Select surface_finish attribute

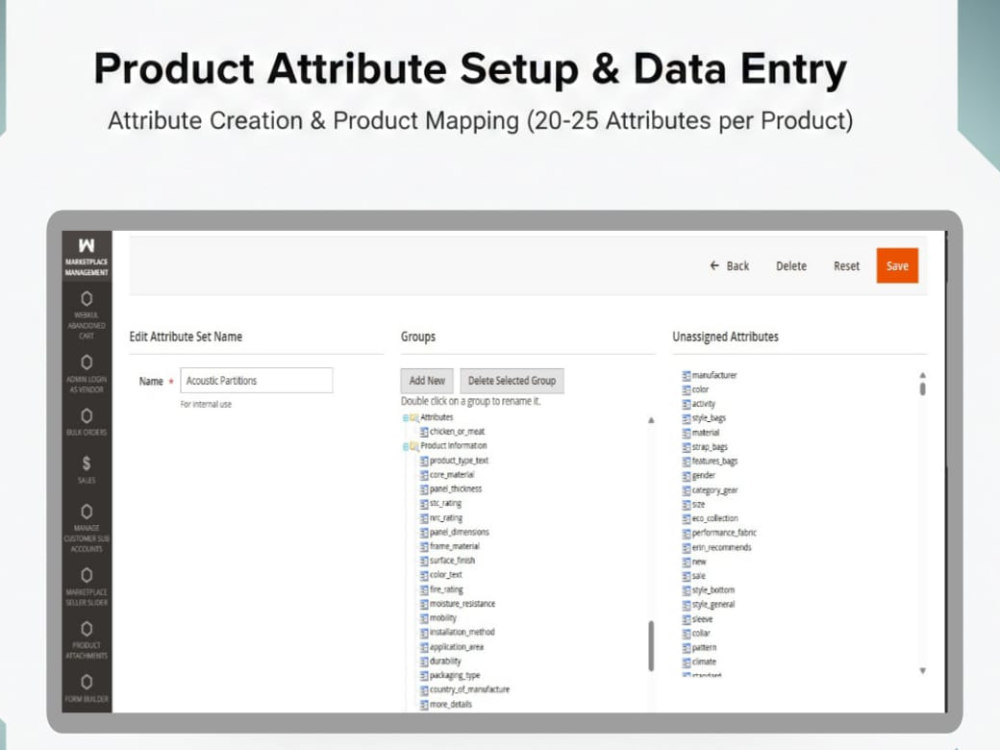pos(448,560)
